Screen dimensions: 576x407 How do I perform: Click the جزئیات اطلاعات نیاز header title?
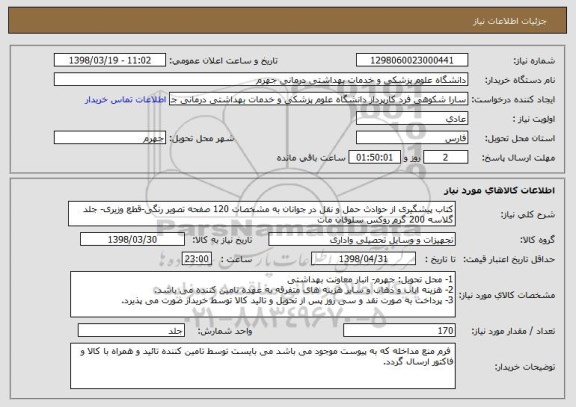pyautogui.click(x=510, y=22)
